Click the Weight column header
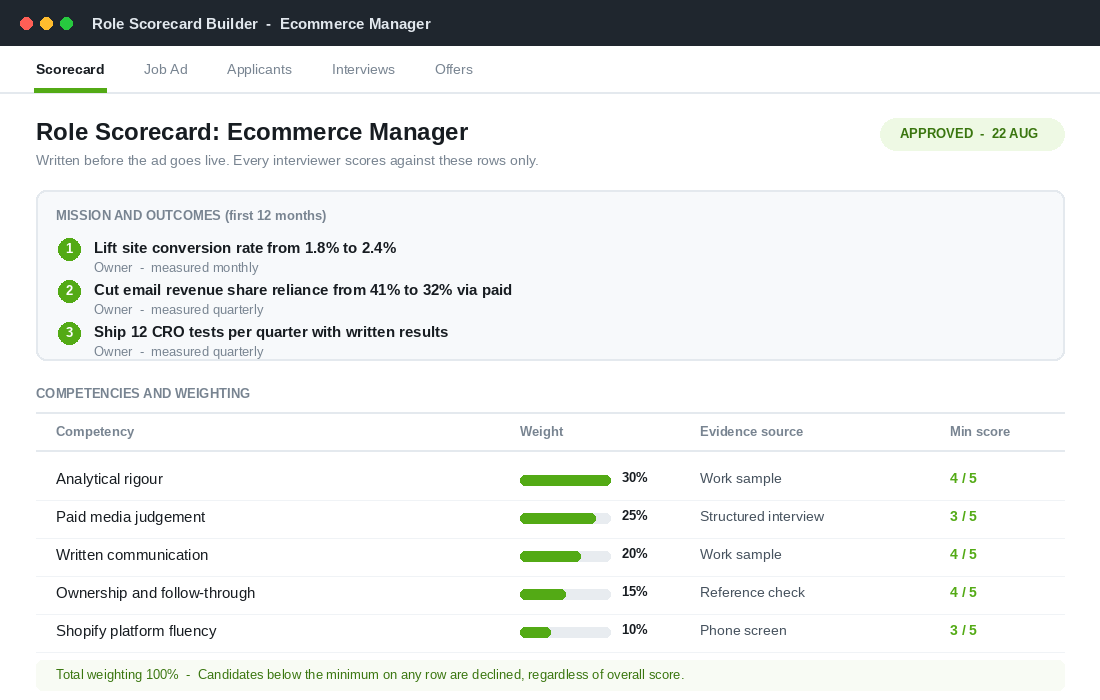The image size is (1100, 700). pyautogui.click(x=541, y=431)
